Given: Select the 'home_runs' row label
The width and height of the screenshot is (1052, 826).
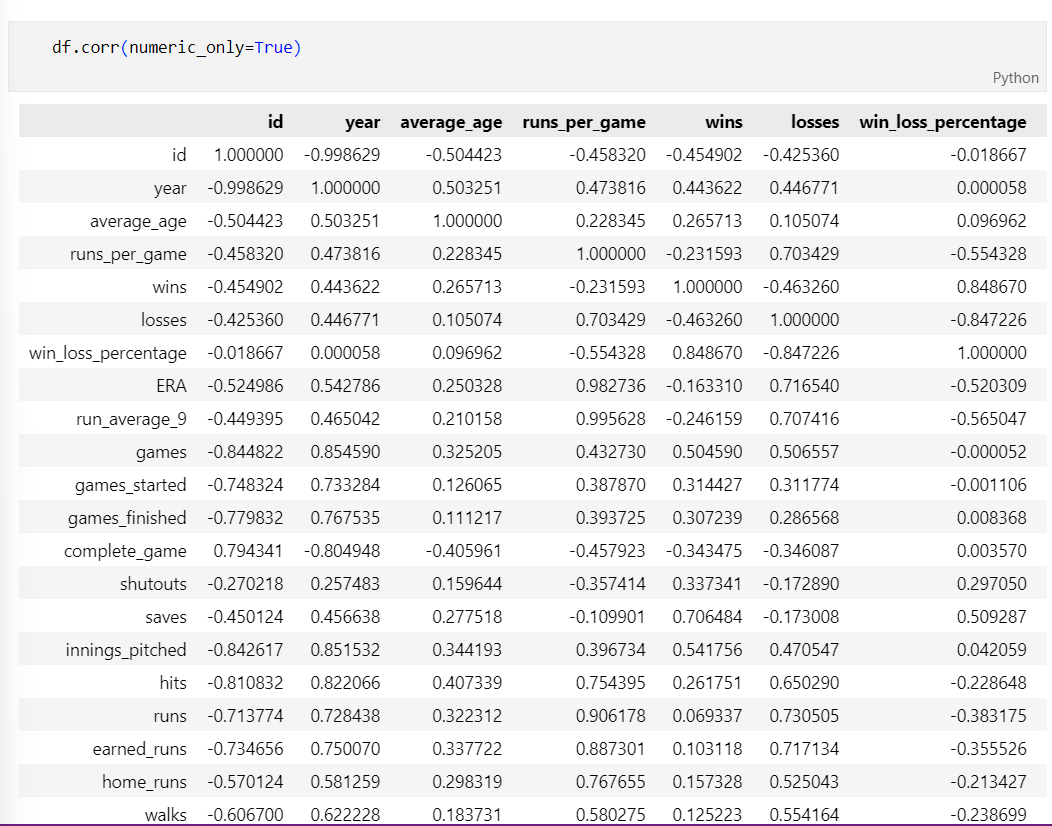Looking at the screenshot, I should (144, 782).
